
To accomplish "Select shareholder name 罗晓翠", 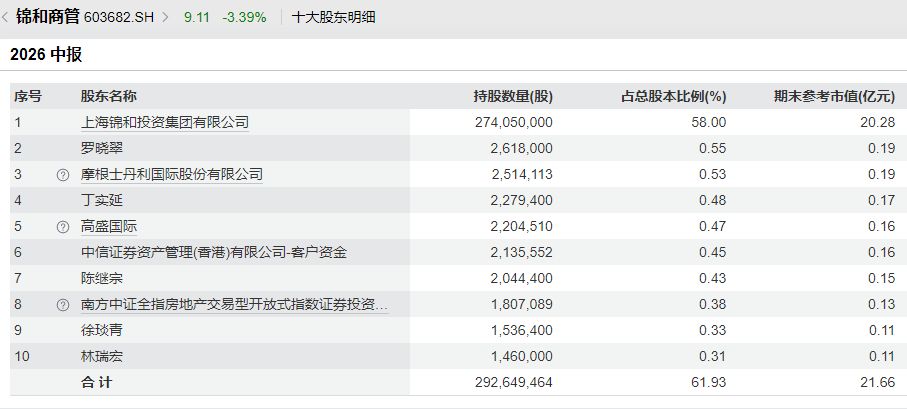I will (x=102, y=149).
